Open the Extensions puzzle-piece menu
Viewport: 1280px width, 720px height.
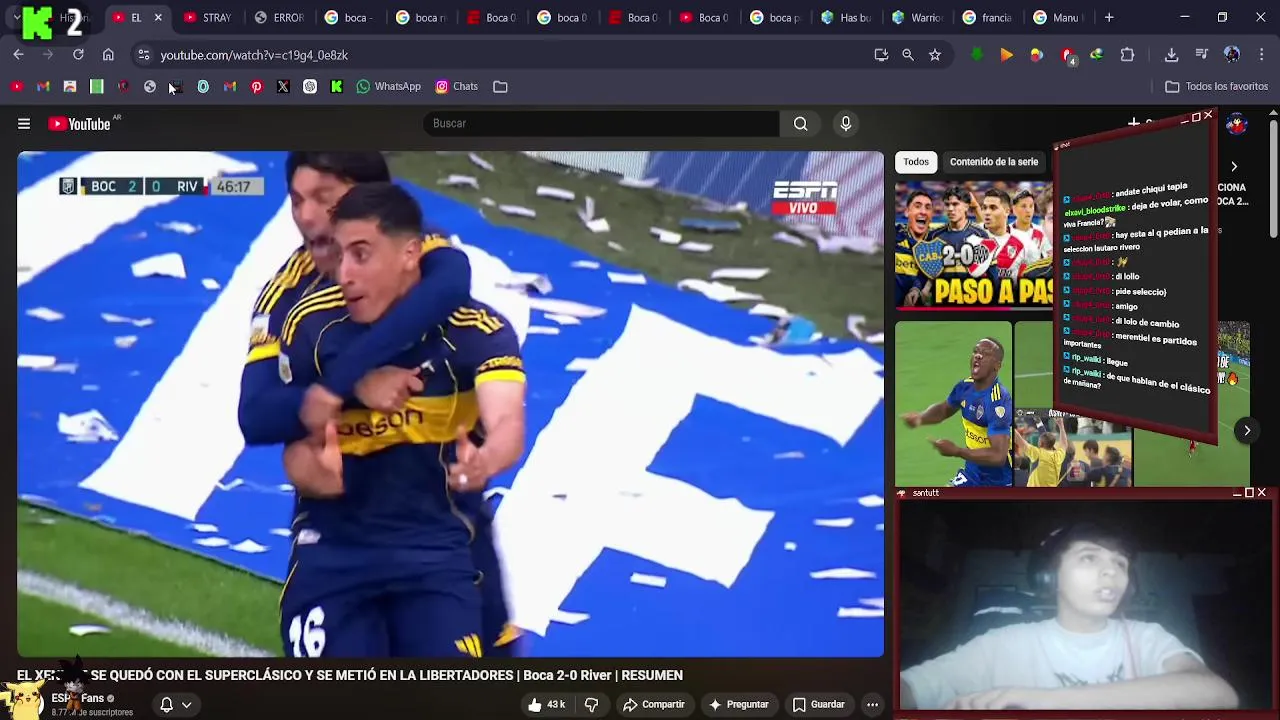pyautogui.click(x=1128, y=55)
